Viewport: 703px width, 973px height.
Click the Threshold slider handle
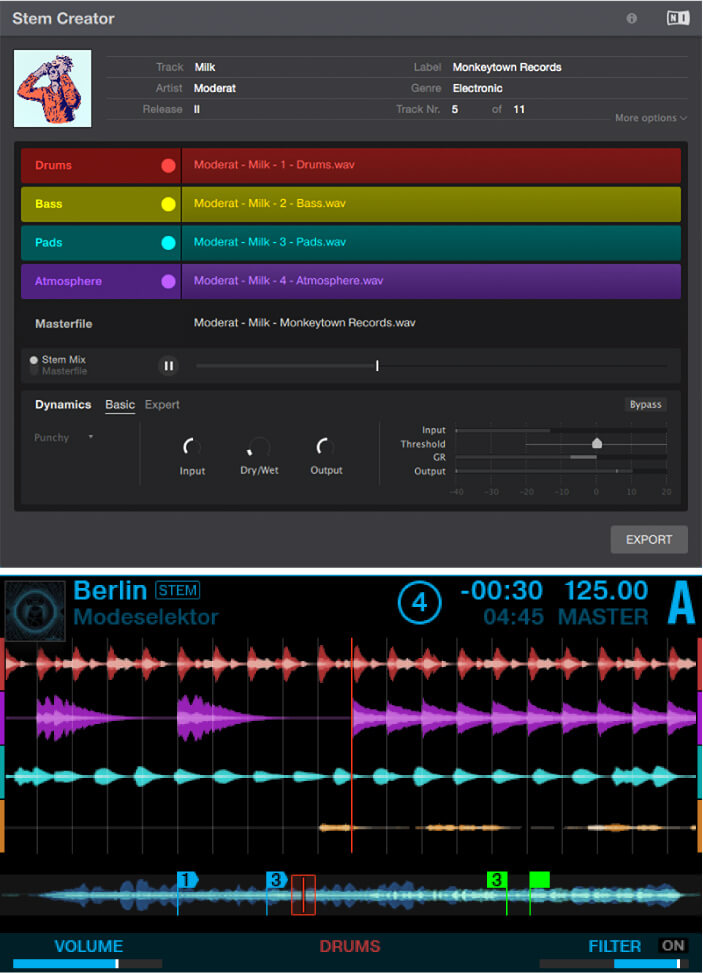[597, 443]
